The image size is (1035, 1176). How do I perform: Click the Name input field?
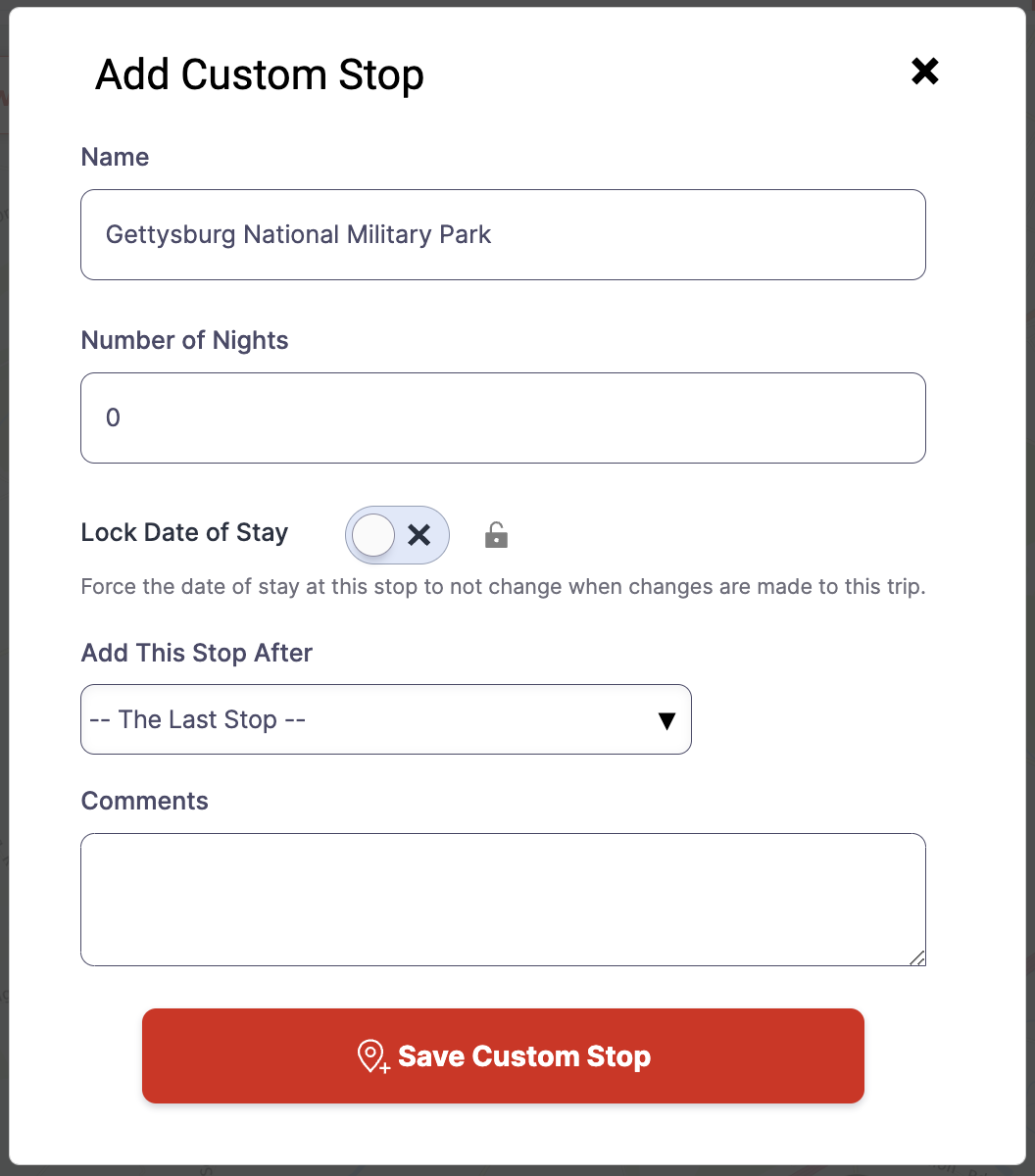(503, 235)
